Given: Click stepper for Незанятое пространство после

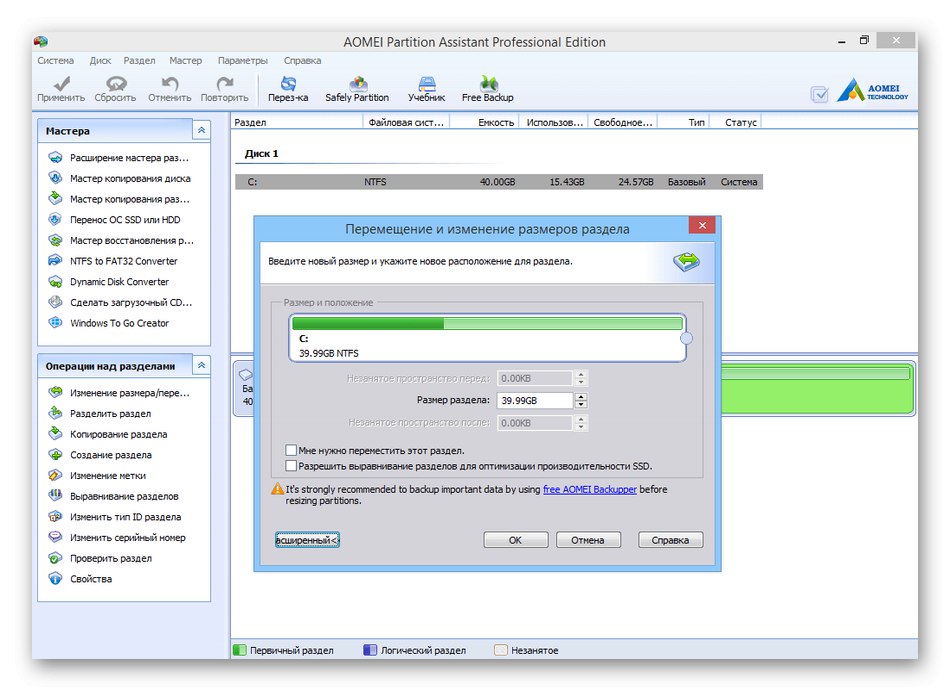Looking at the screenshot, I should click(x=581, y=423).
